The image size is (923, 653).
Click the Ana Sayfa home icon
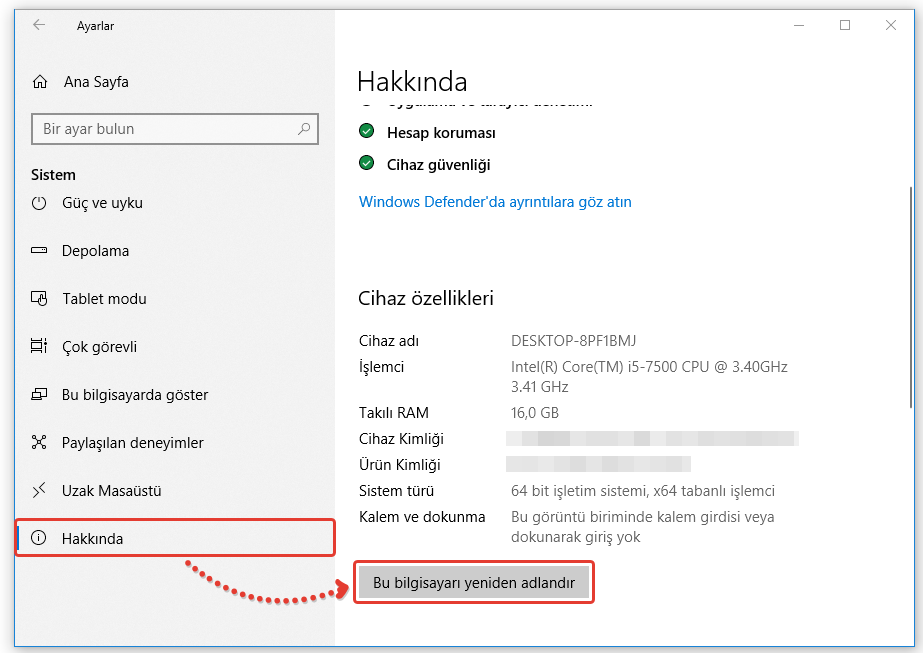[x=40, y=82]
